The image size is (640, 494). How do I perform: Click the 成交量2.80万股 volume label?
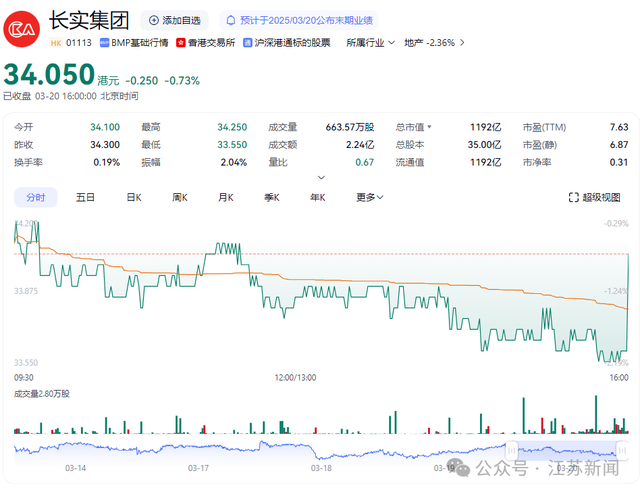click(x=42, y=394)
